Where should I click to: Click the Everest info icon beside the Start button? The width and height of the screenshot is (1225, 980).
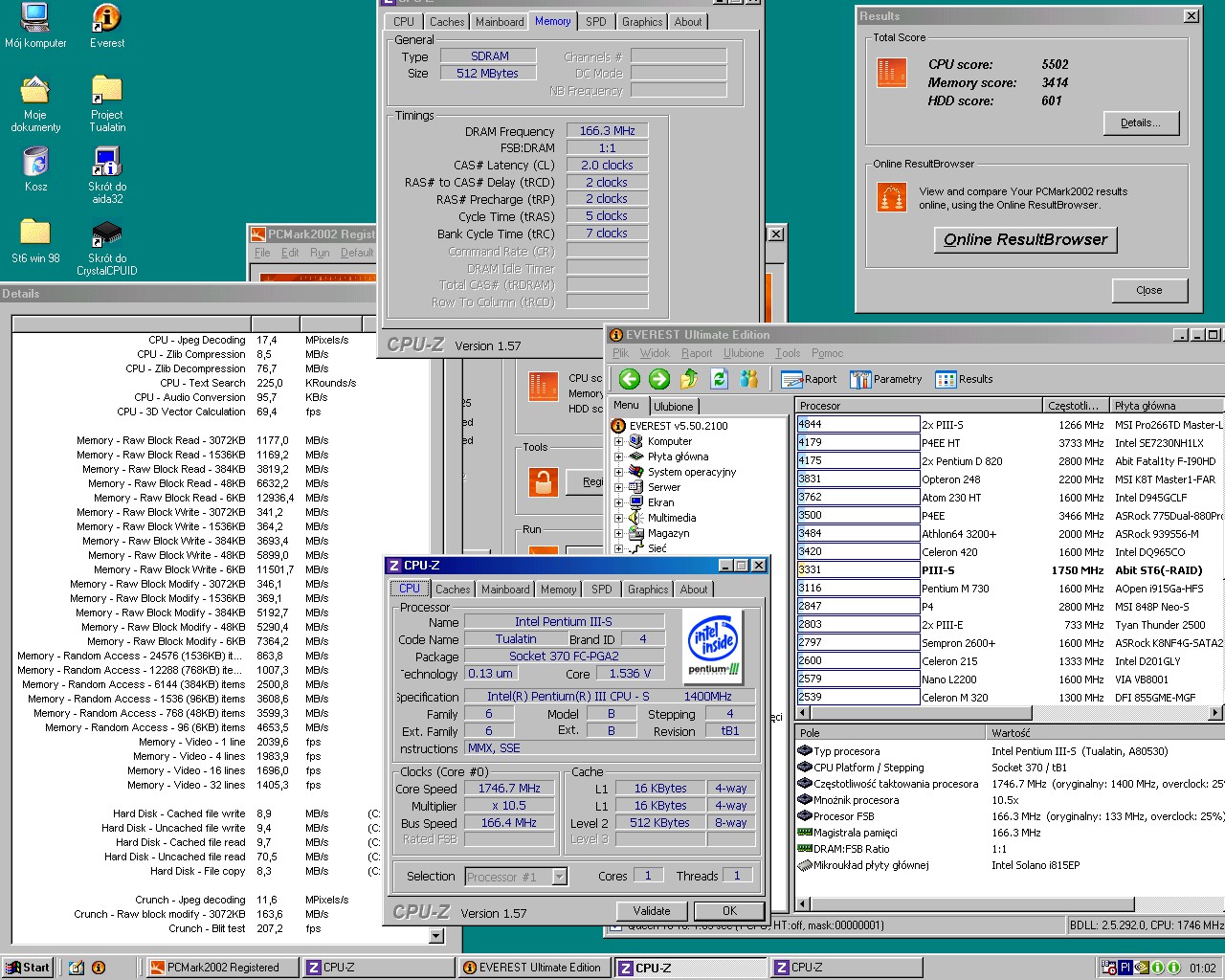tap(99, 968)
